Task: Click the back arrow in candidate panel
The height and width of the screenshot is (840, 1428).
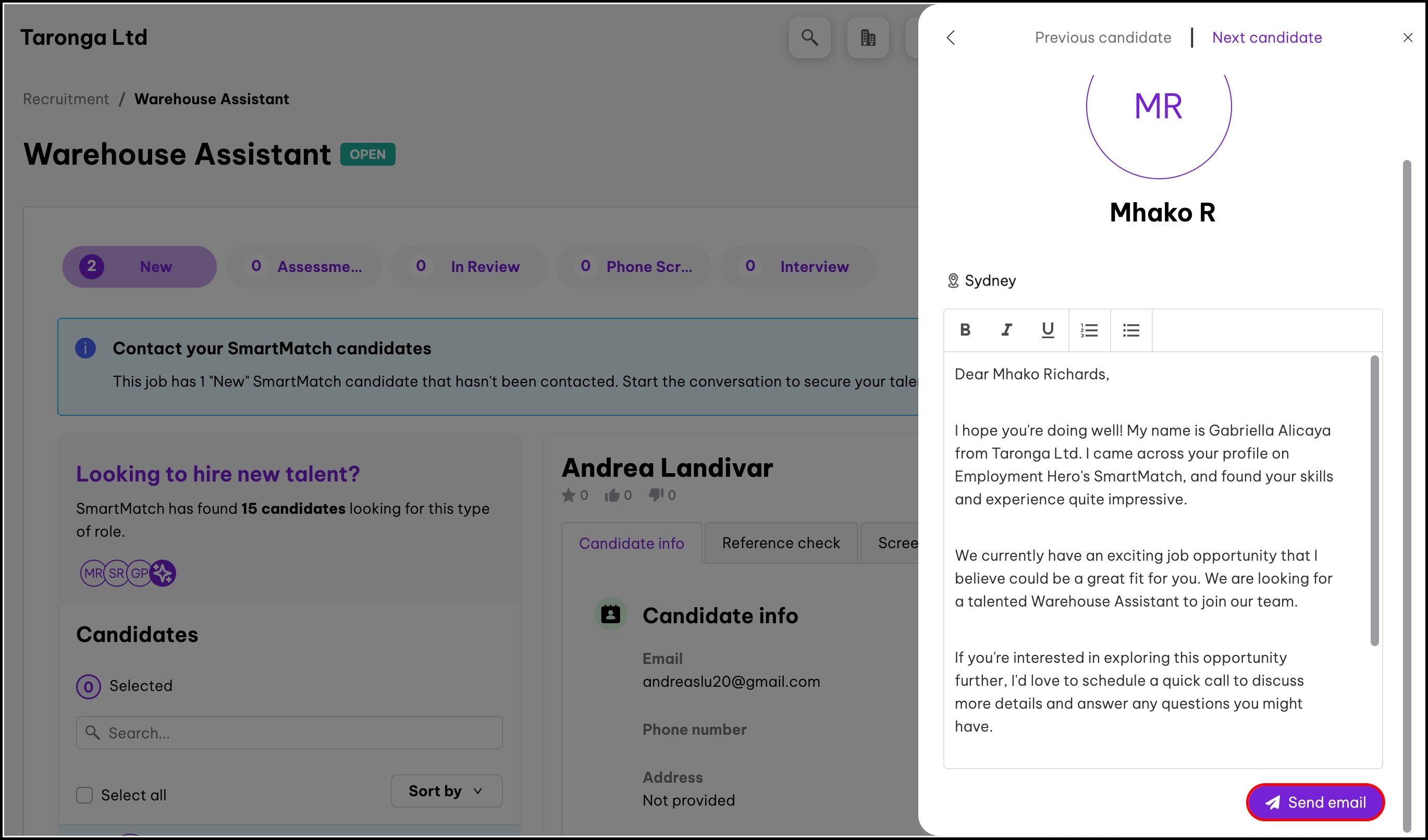Action: (951, 38)
